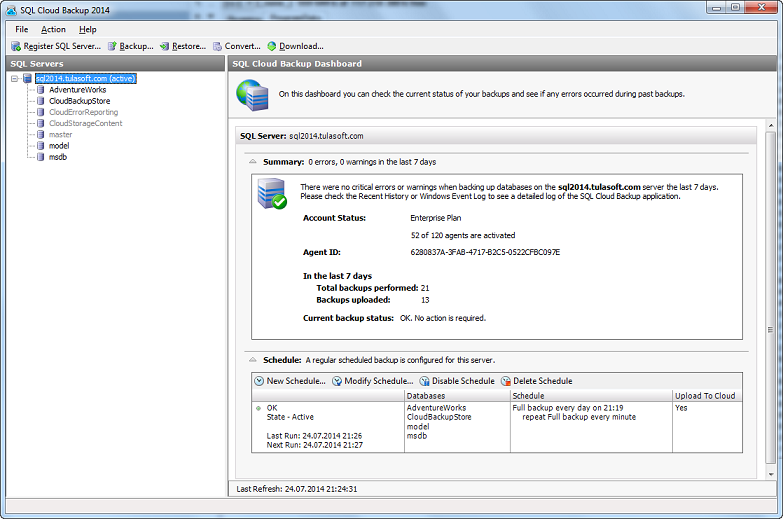783x519 pixels.
Task: Click the Agent ID value 6280837A-3FAB-4717-B2C5-0522CFBC097E
Action: coord(485,252)
